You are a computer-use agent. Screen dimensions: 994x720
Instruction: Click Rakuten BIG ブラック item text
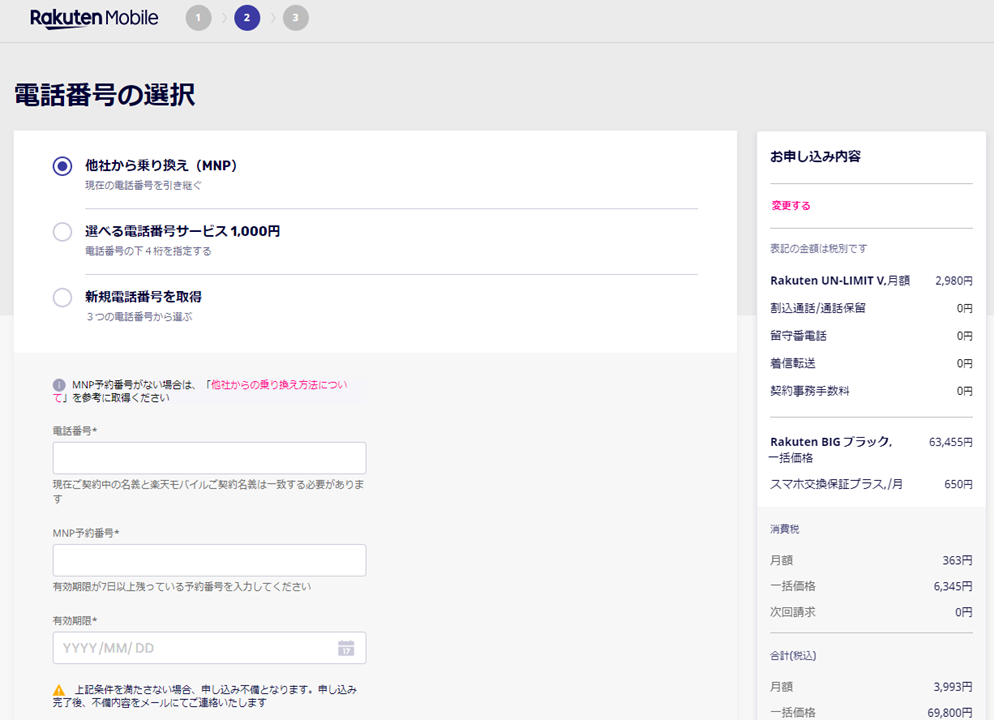pos(830,442)
